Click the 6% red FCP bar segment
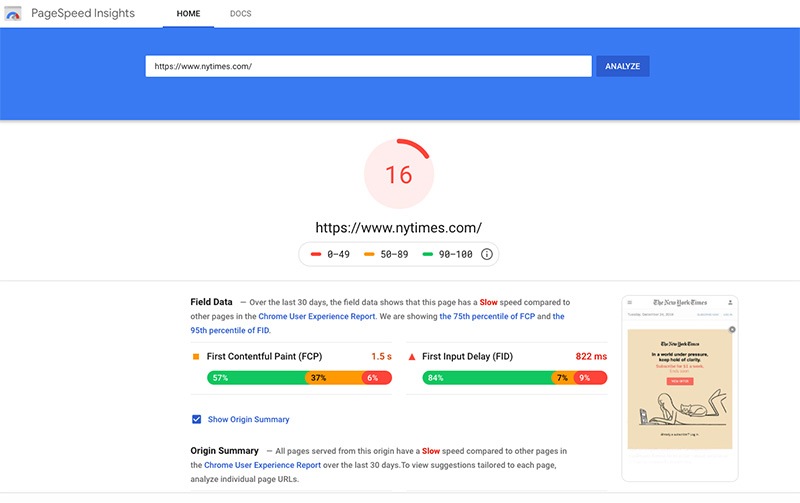This screenshot has width=800, height=503. point(377,378)
